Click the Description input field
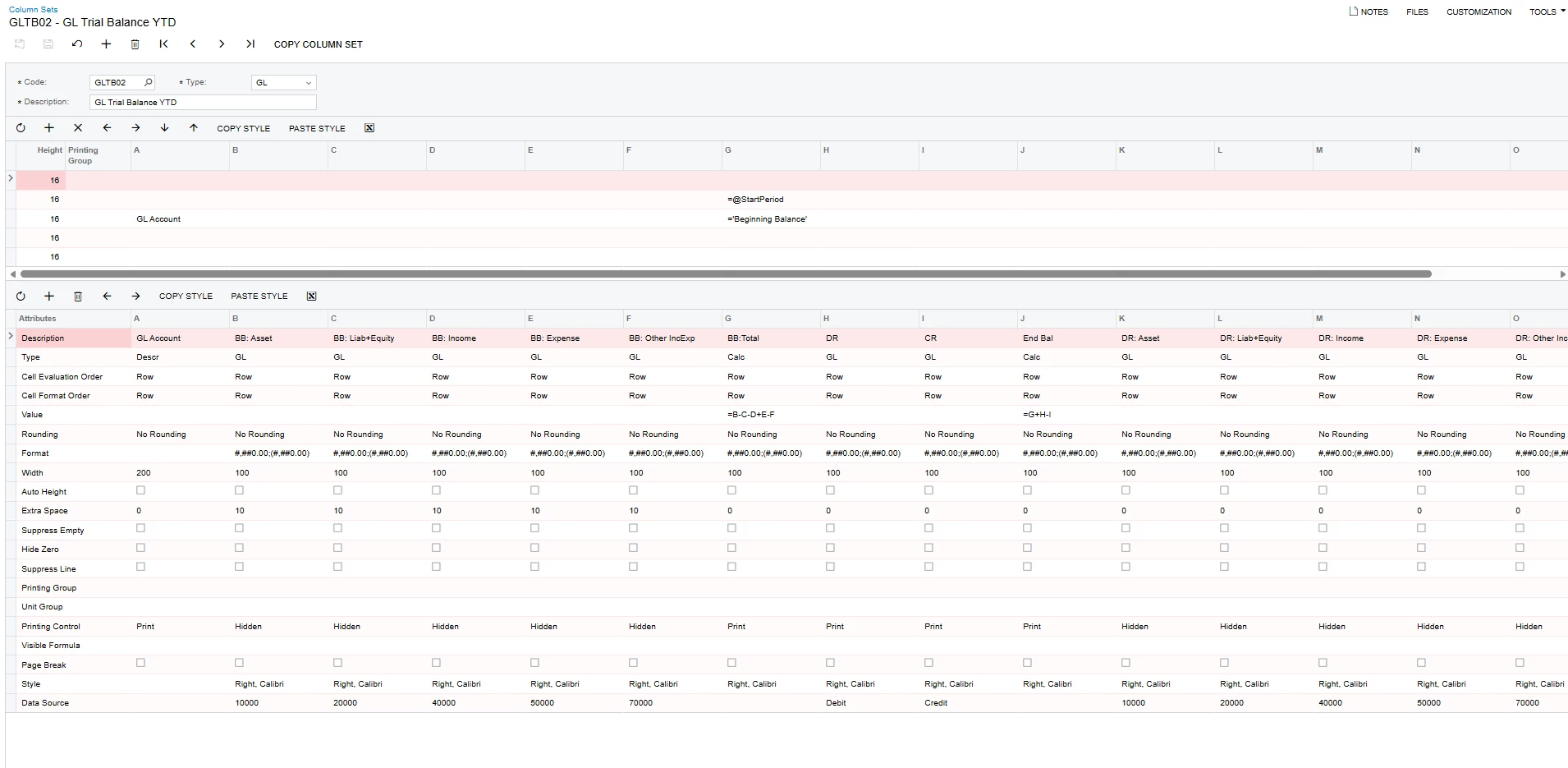 (x=203, y=102)
